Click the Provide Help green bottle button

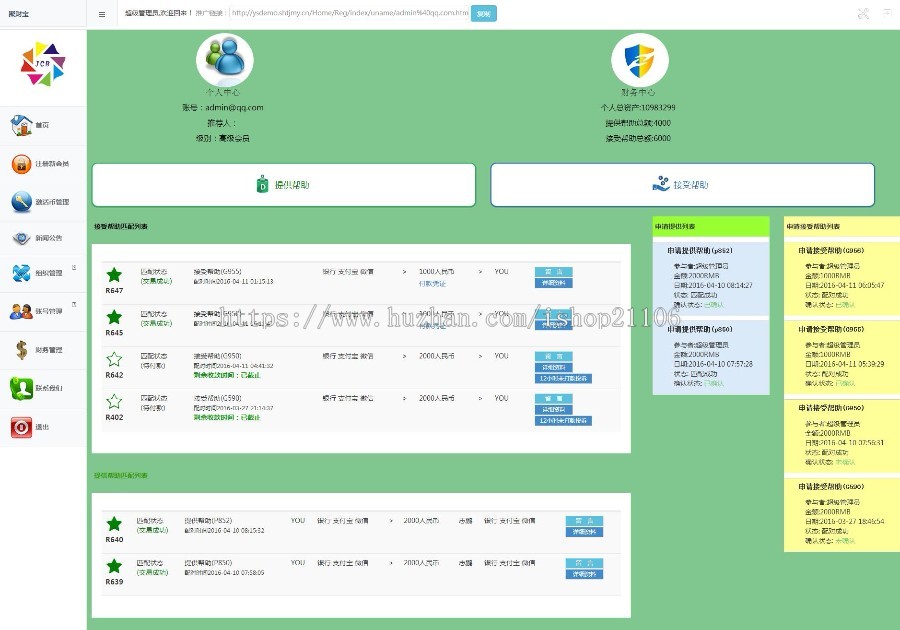(x=284, y=185)
